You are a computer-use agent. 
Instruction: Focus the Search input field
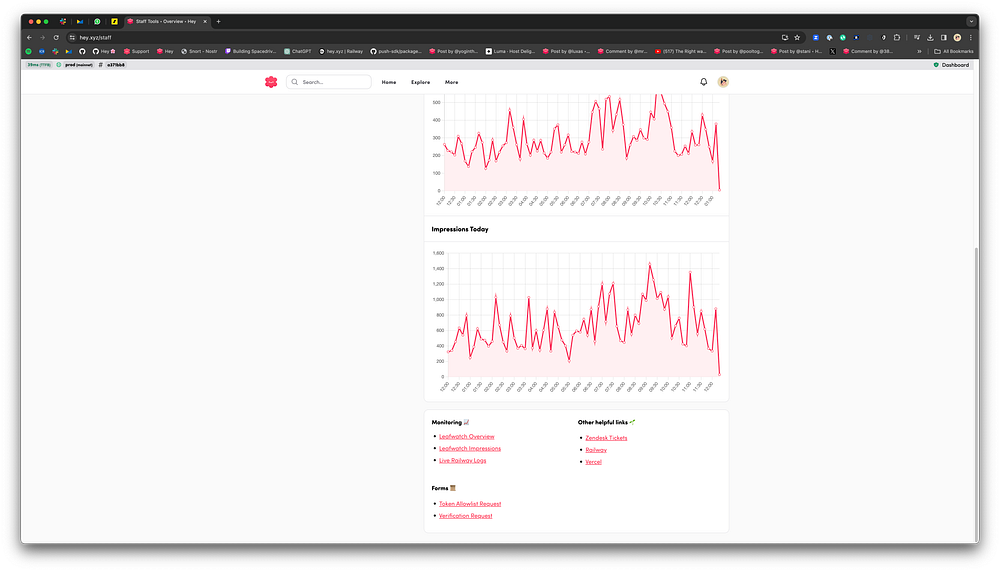point(329,82)
